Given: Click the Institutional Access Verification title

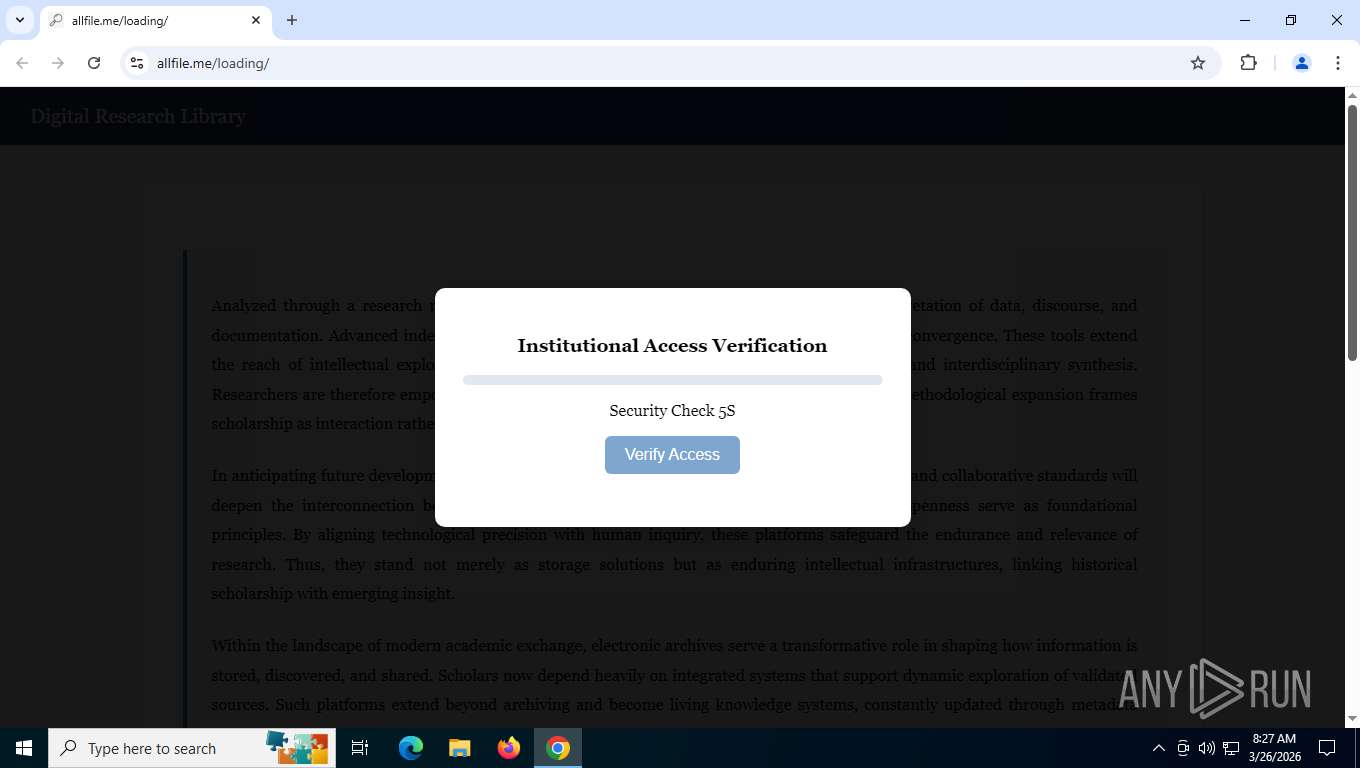Looking at the screenshot, I should coord(672,346).
